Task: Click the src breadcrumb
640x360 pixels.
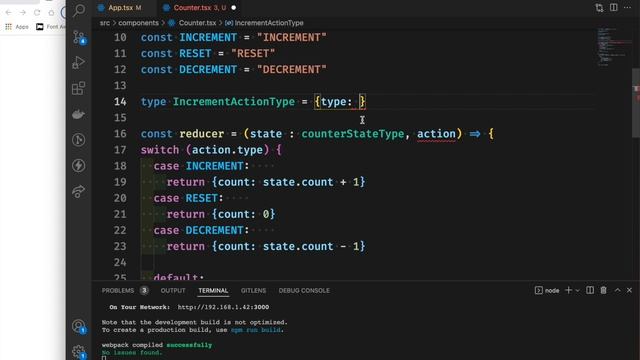Action: [105, 23]
